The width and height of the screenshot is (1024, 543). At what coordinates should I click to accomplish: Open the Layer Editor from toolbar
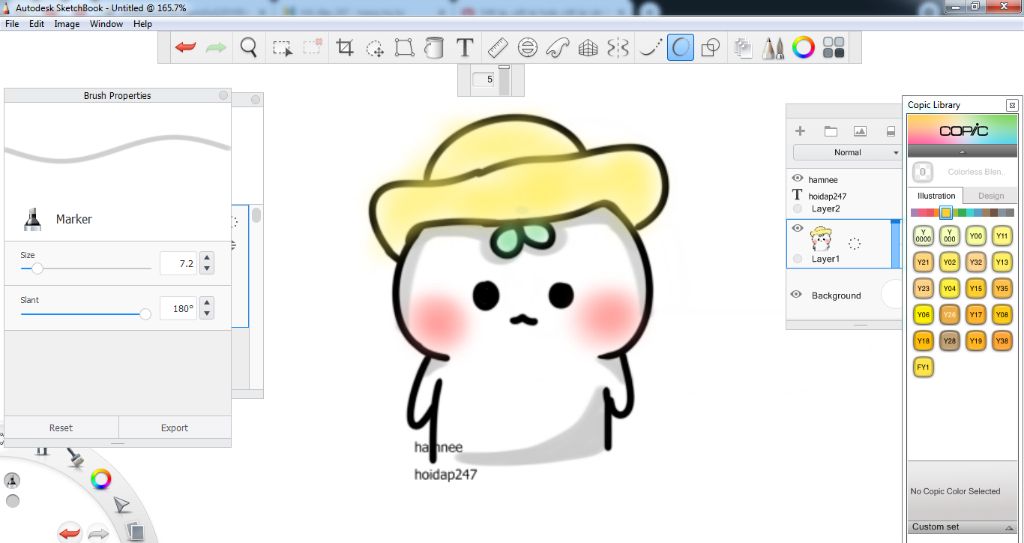743,48
